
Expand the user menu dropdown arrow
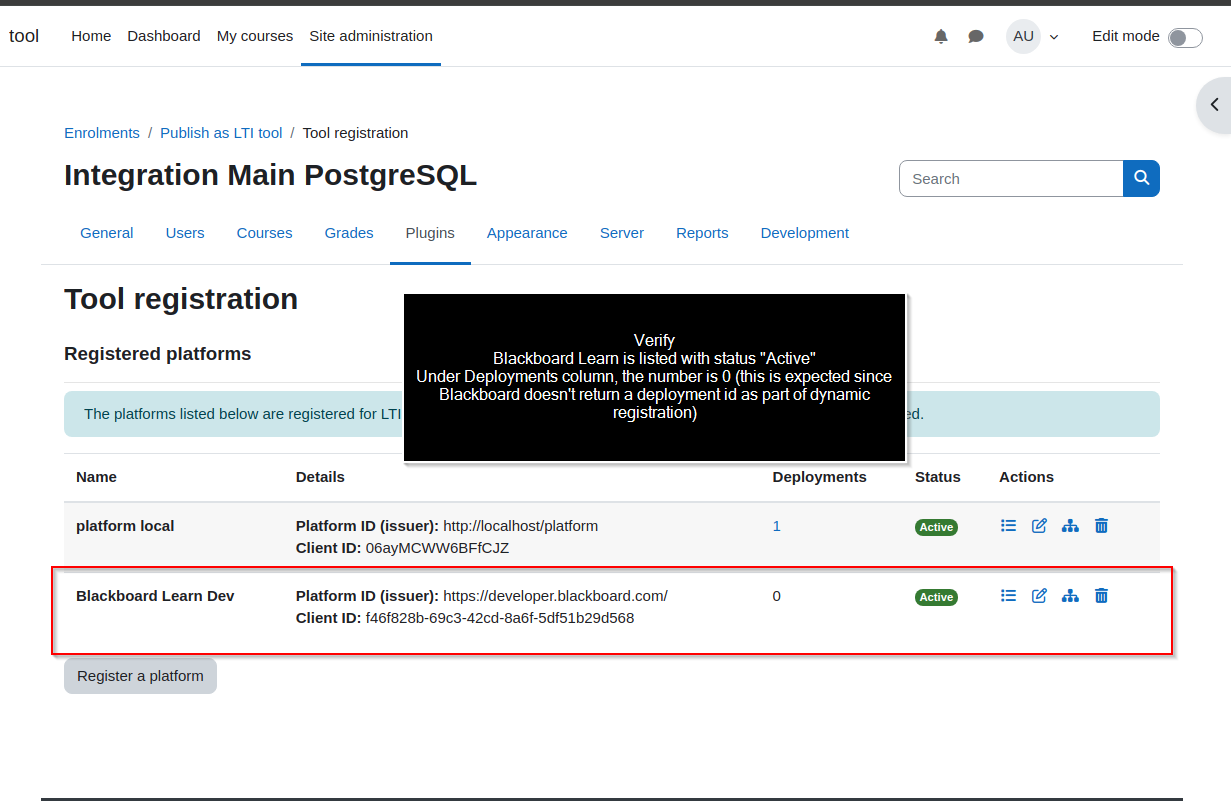tap(1054, 37)
